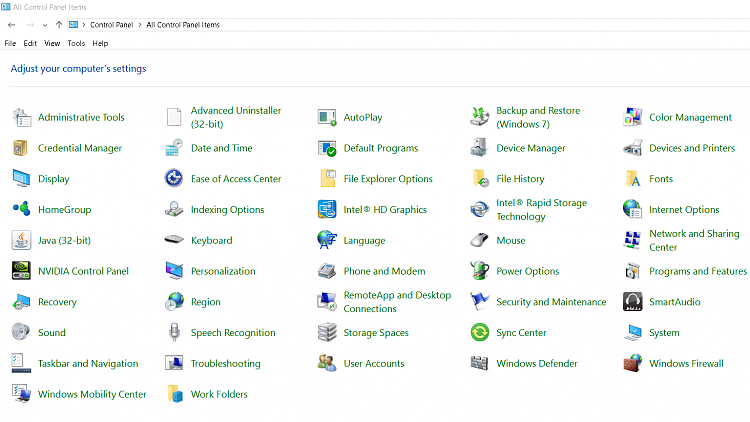Click the Device Manager icon
The image size is (750, 422).
[479, 148]
